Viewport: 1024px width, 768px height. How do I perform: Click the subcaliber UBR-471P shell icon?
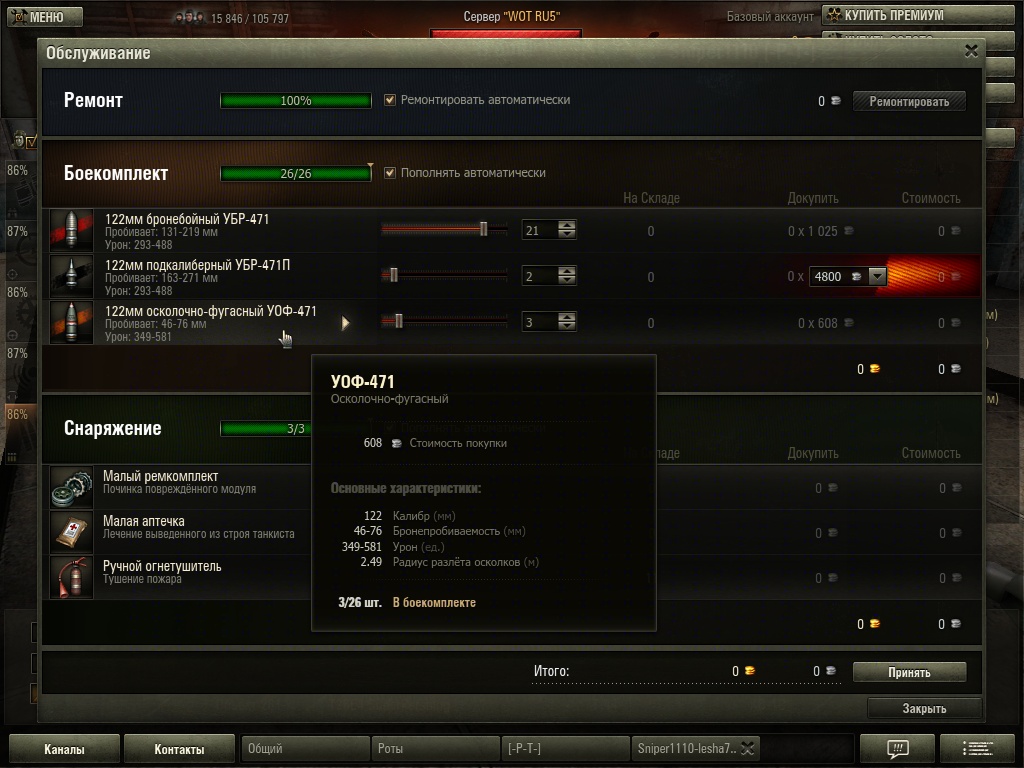click(x=72, y=276)
